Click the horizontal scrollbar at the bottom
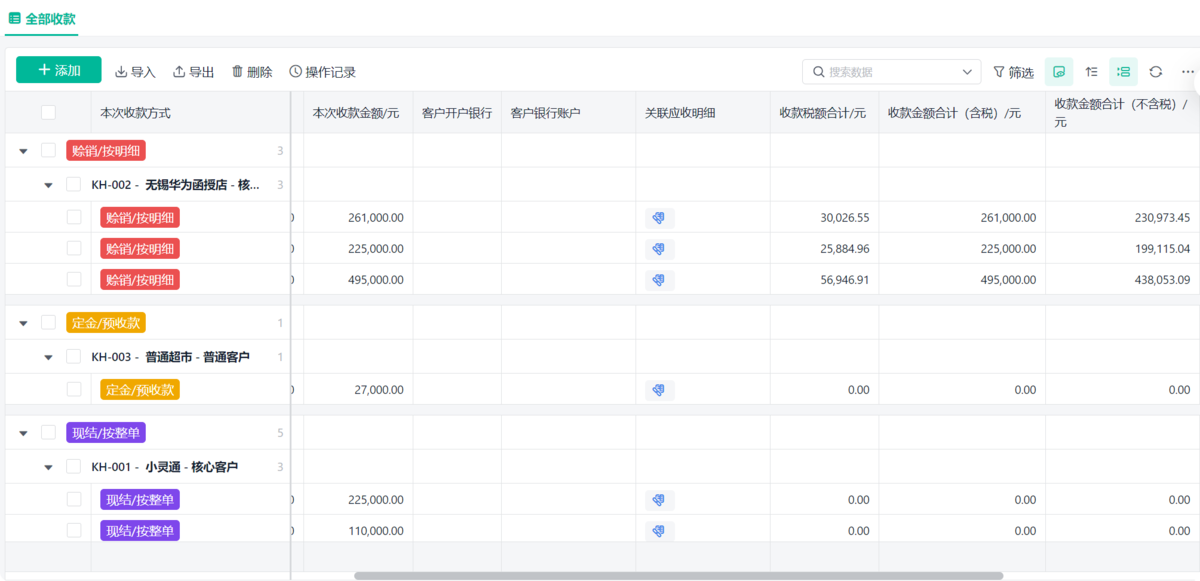This screenshot has height=581, width=1200. pos(678,576)
